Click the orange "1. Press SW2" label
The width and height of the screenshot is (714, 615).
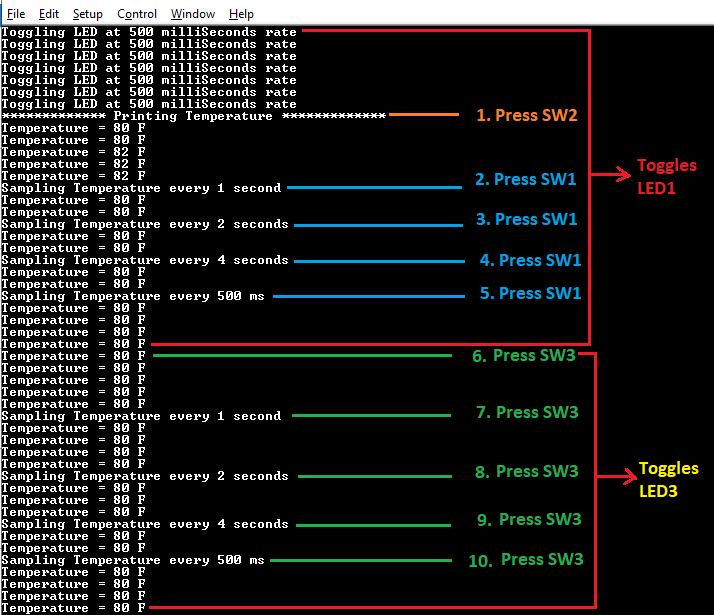click(526, 115)
